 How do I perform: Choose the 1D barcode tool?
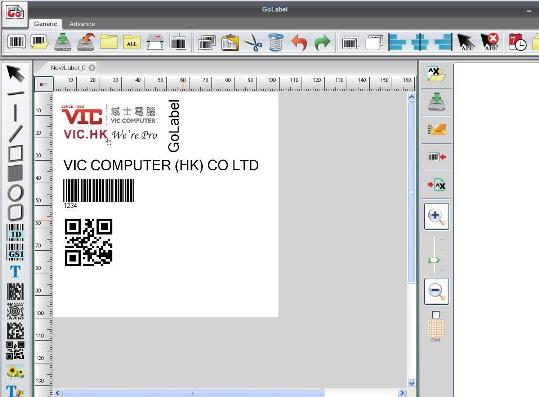(x=15, y=232)
